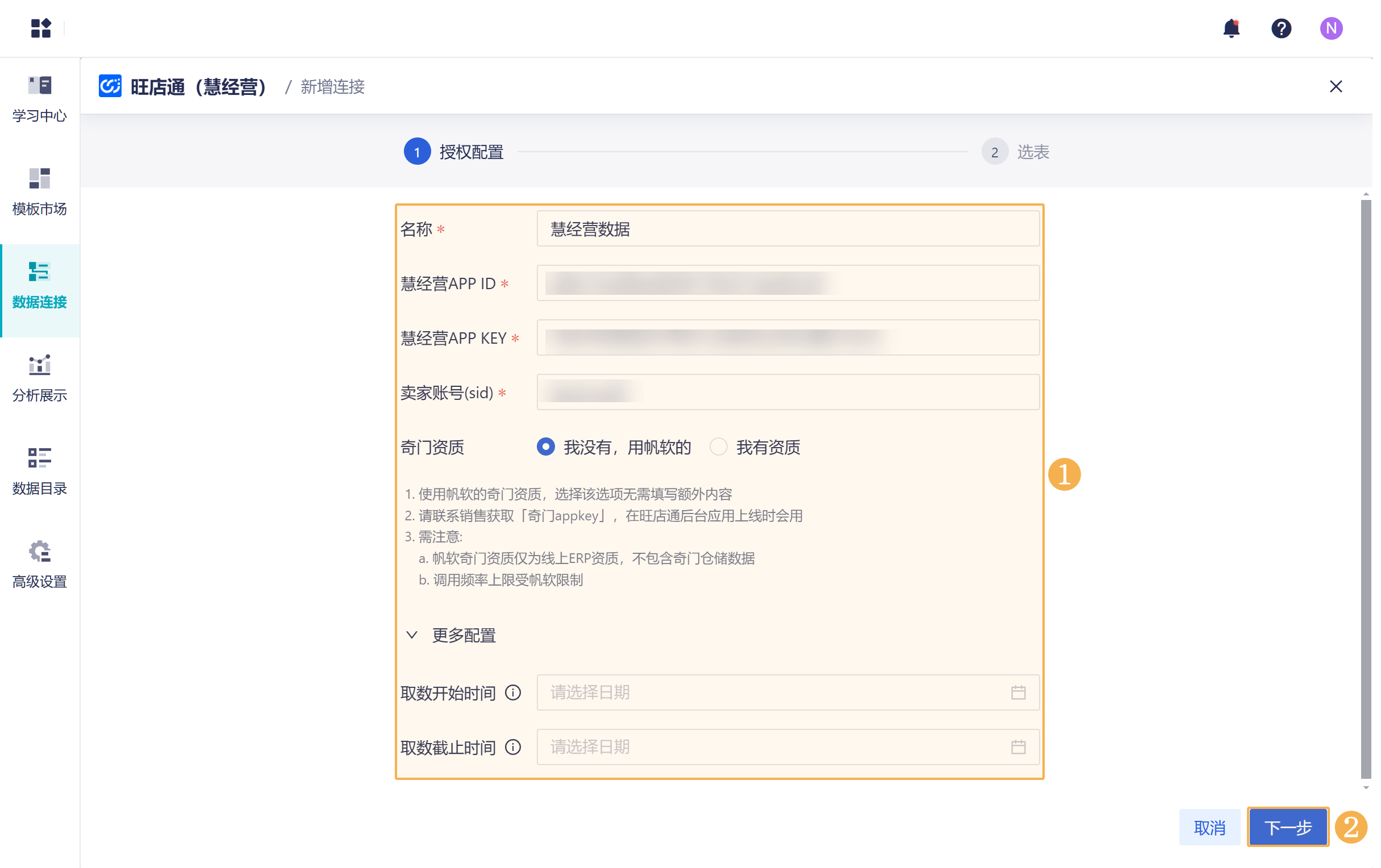Open the notifications bell
Viewport: 1381px width, 868px height.
tap(1230, 28)
